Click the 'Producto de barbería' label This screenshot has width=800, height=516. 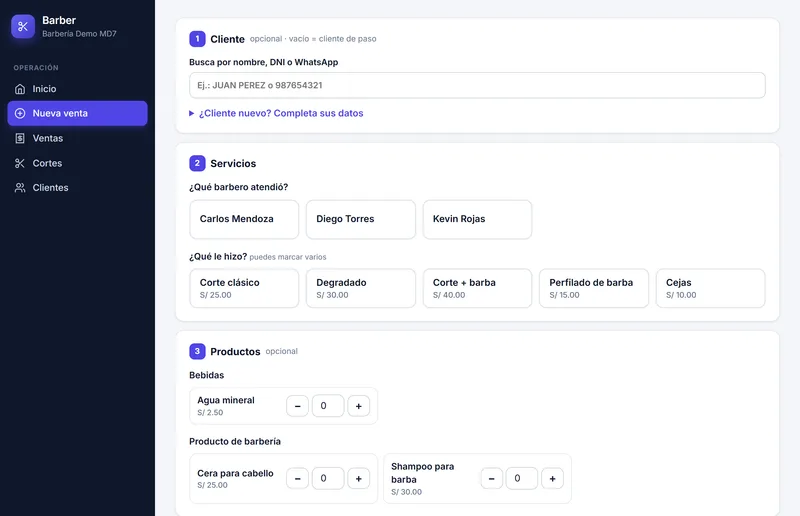235,441
